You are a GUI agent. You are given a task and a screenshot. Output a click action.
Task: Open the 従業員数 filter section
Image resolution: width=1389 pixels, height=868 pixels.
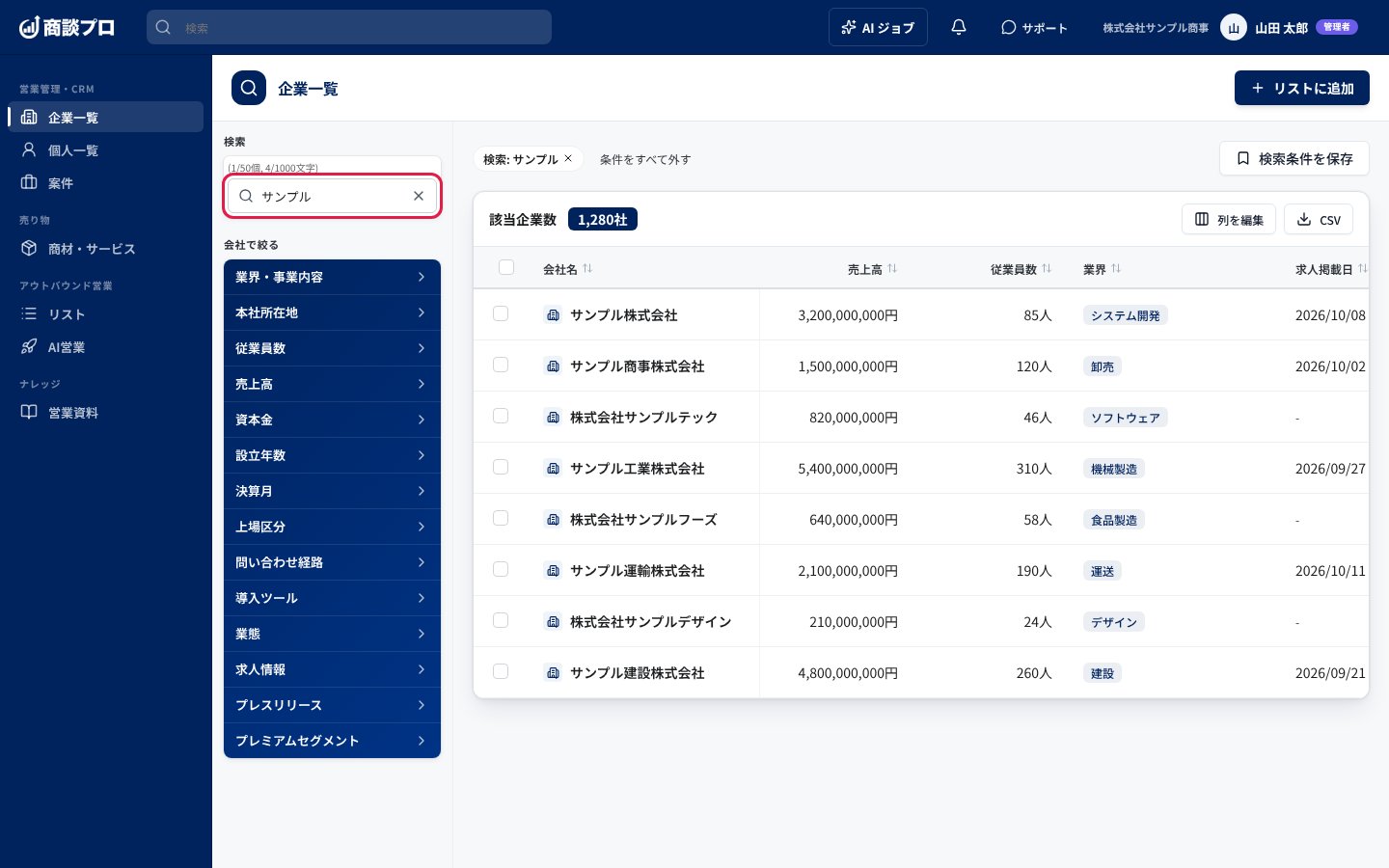[x=332, y=348]
